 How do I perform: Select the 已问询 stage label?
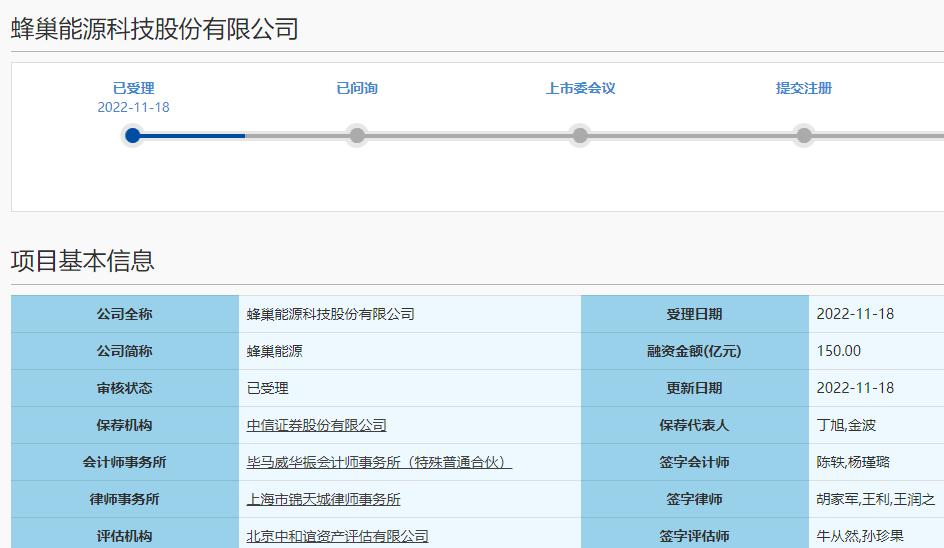click(x=357, y=89)
